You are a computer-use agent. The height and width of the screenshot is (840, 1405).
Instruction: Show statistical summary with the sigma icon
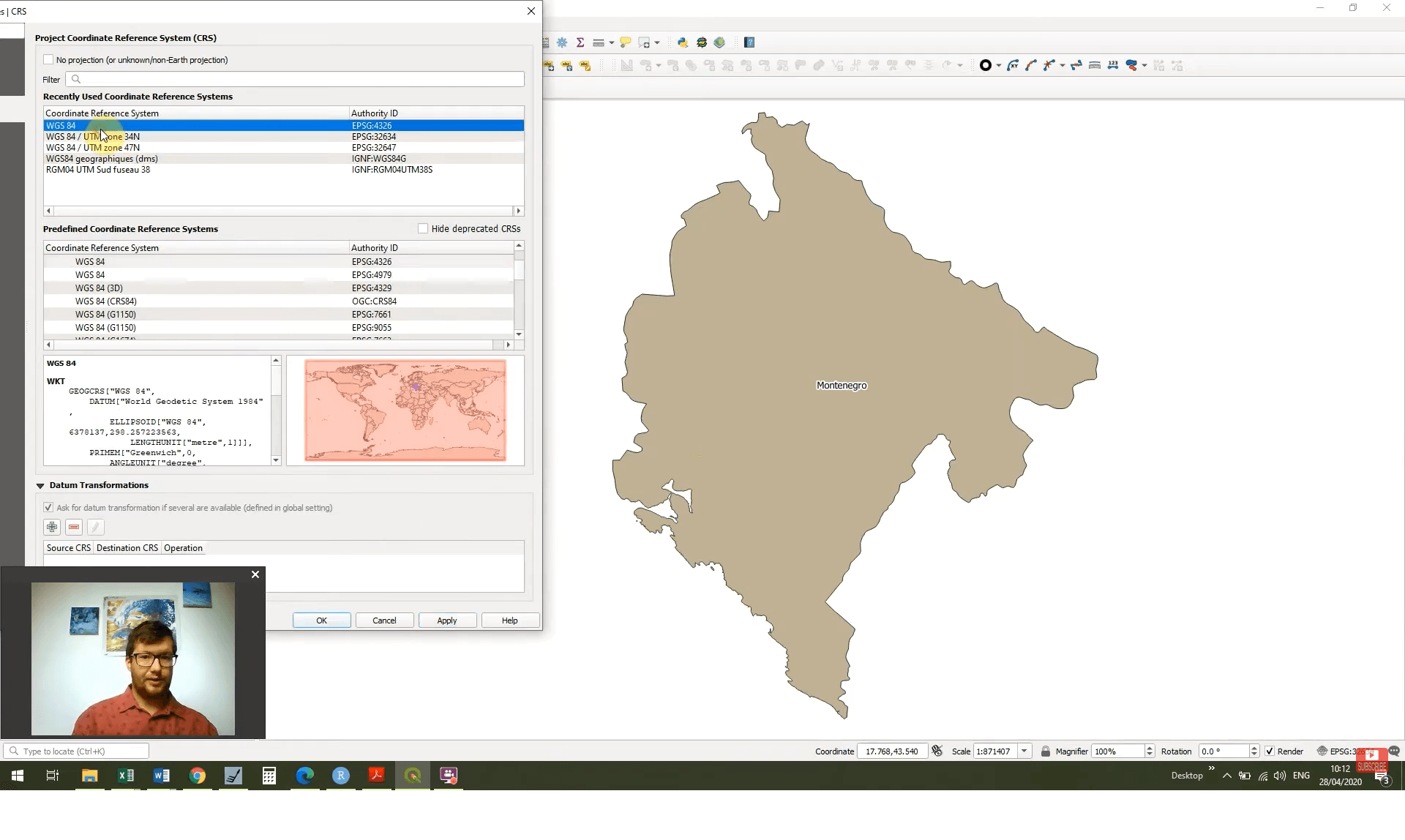point(580,42)
